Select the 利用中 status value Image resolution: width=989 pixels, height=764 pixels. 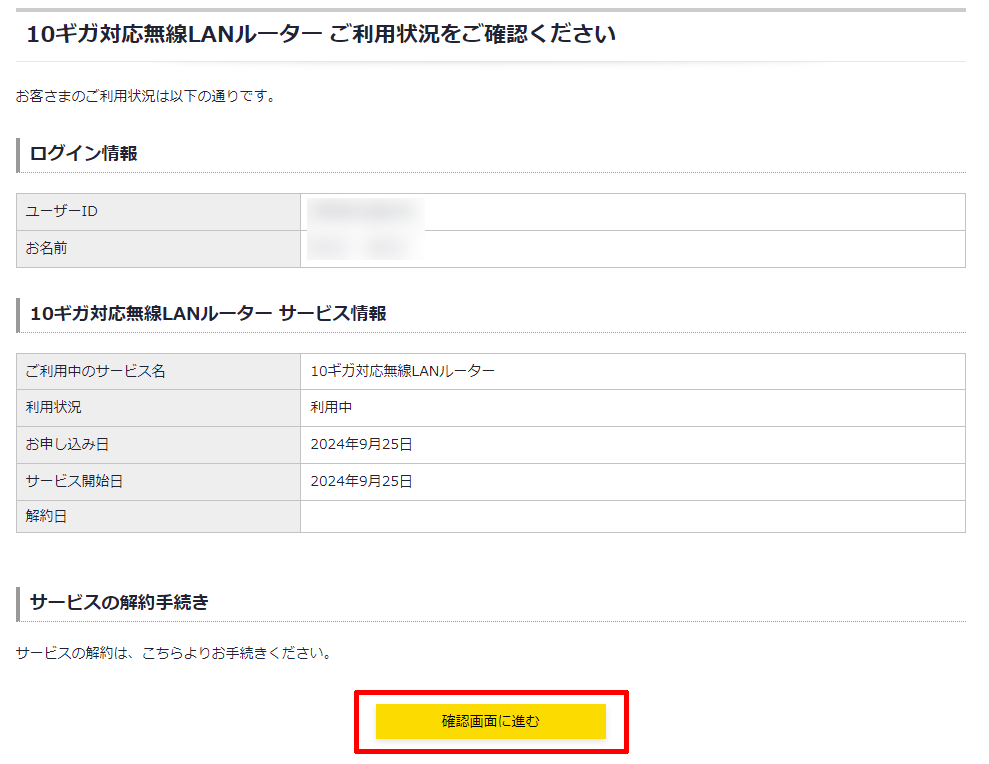pyautogui.click(x=331, y=408)
